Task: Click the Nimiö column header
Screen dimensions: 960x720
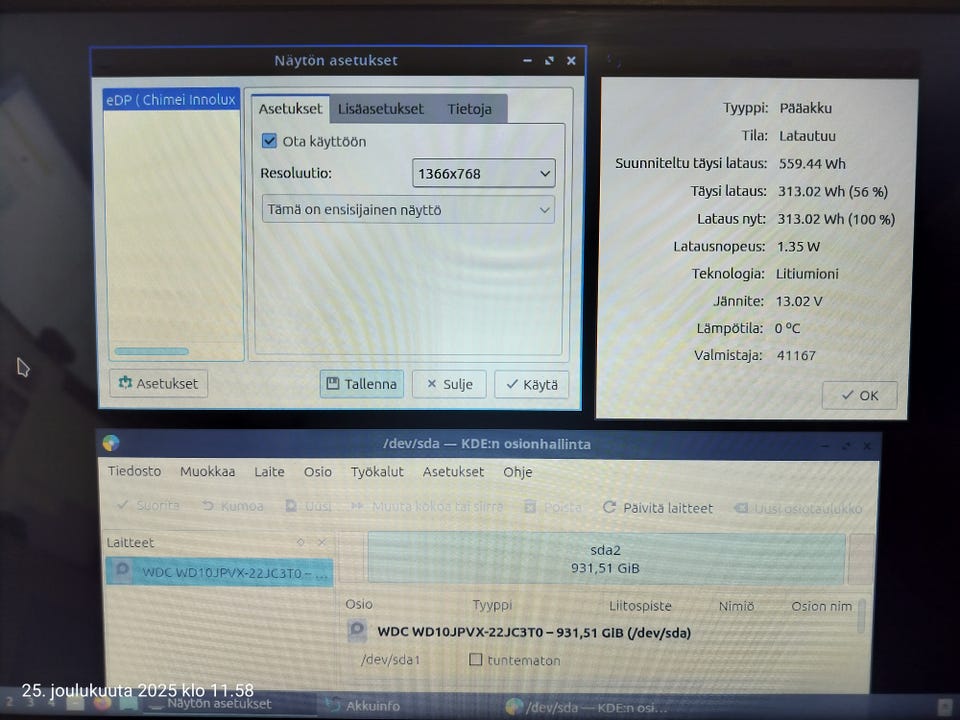Action: (737, 606)
